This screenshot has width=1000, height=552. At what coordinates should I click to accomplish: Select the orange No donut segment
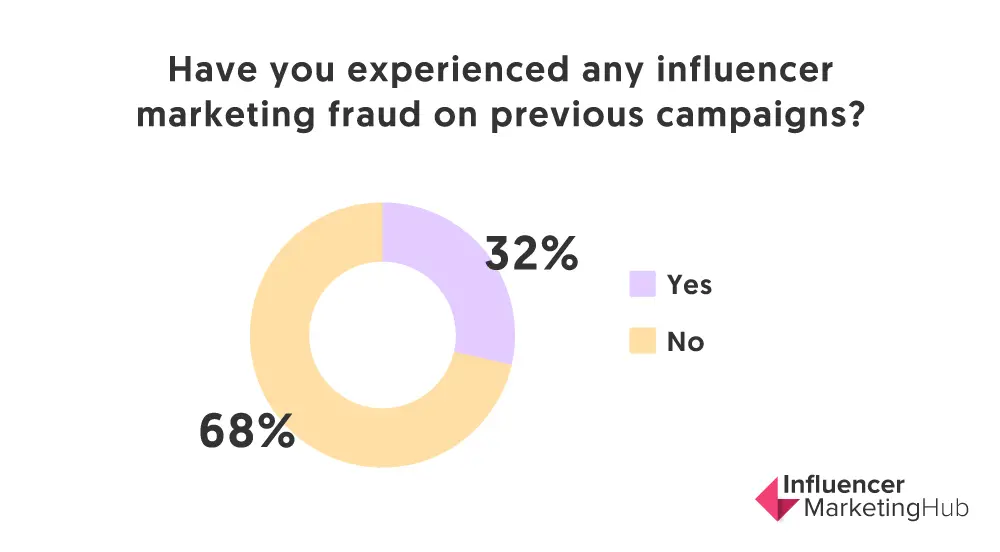click(x=300, y=400)
